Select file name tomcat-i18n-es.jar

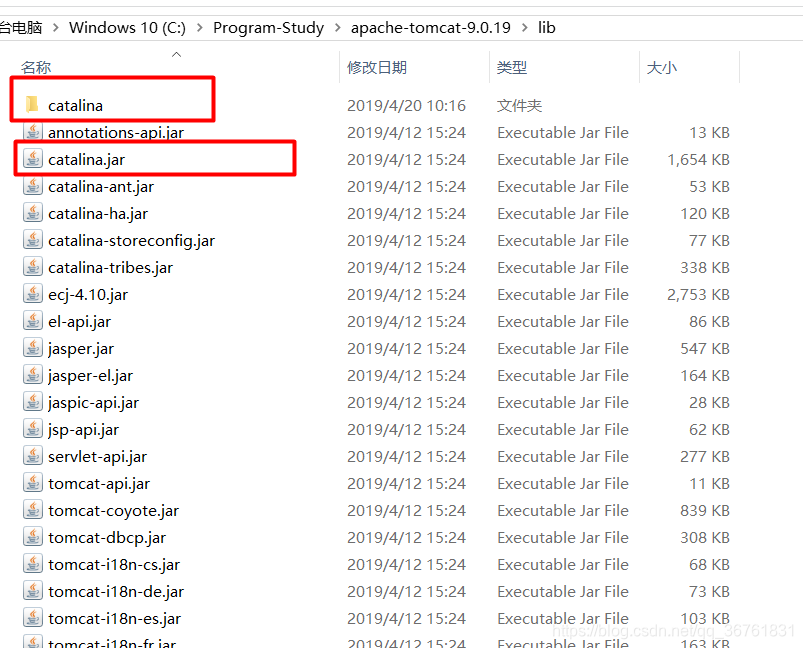[x=114, y=619]
